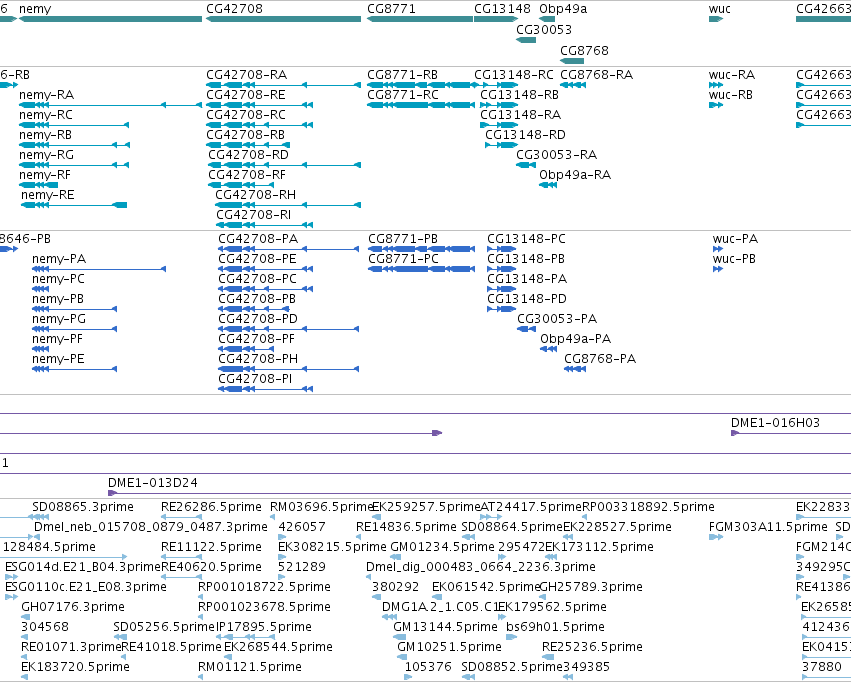Click EST ESG014d.E21_B04.3prime

click(83, 566)
